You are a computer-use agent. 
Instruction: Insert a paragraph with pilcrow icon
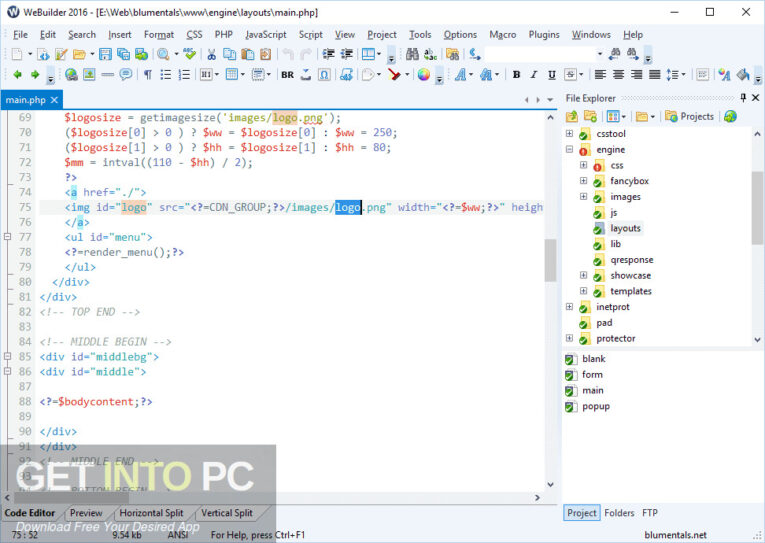tap(147, 75)
